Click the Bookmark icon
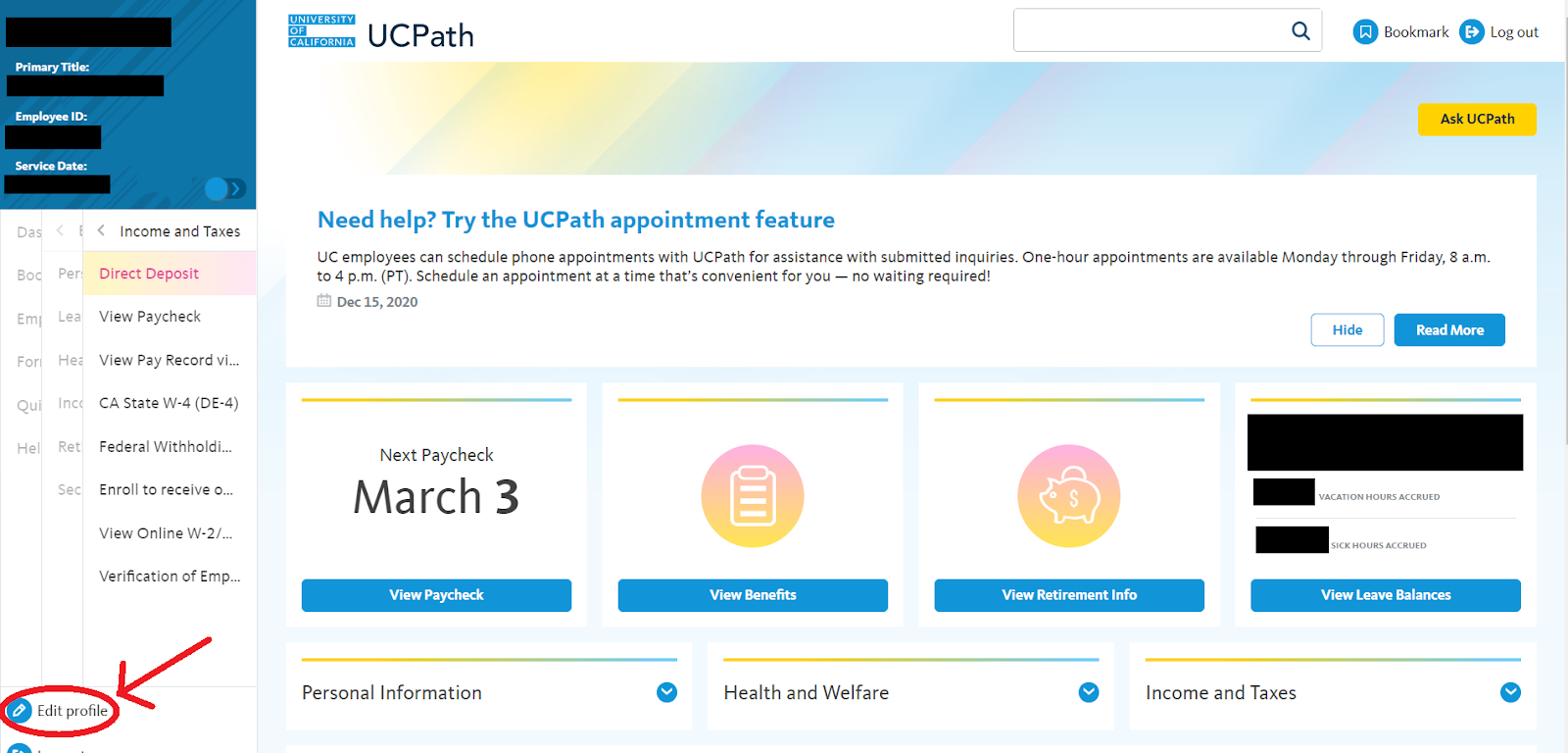 click(x=1365, y=32)
